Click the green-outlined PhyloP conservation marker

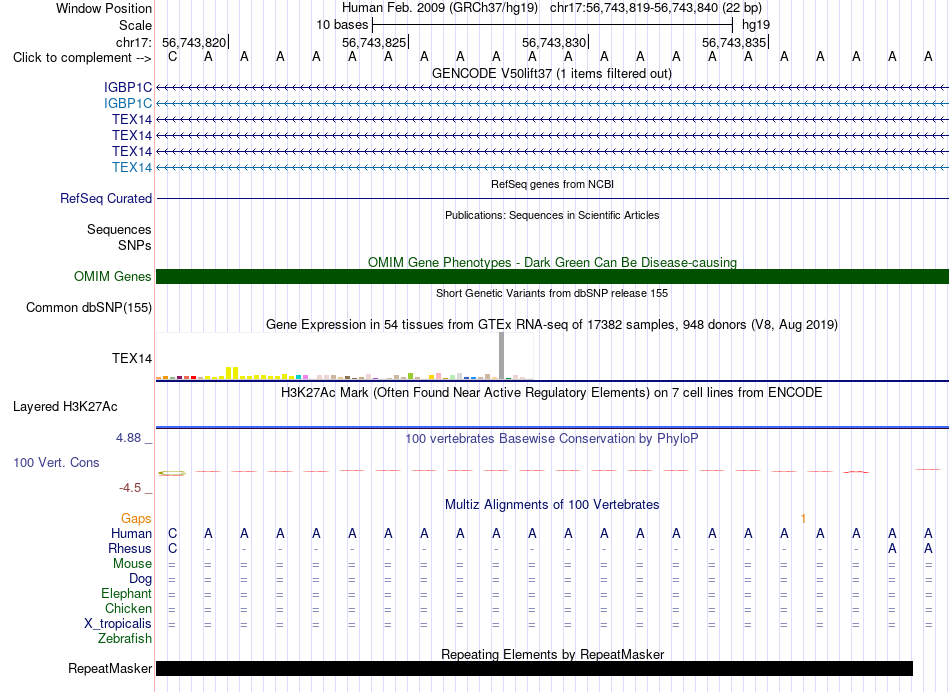pos(172,473)
